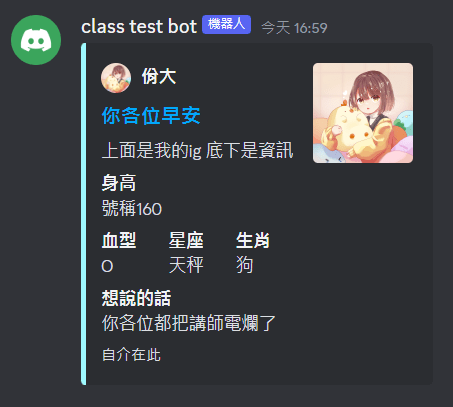Open the class test bot username

[139, 27]
